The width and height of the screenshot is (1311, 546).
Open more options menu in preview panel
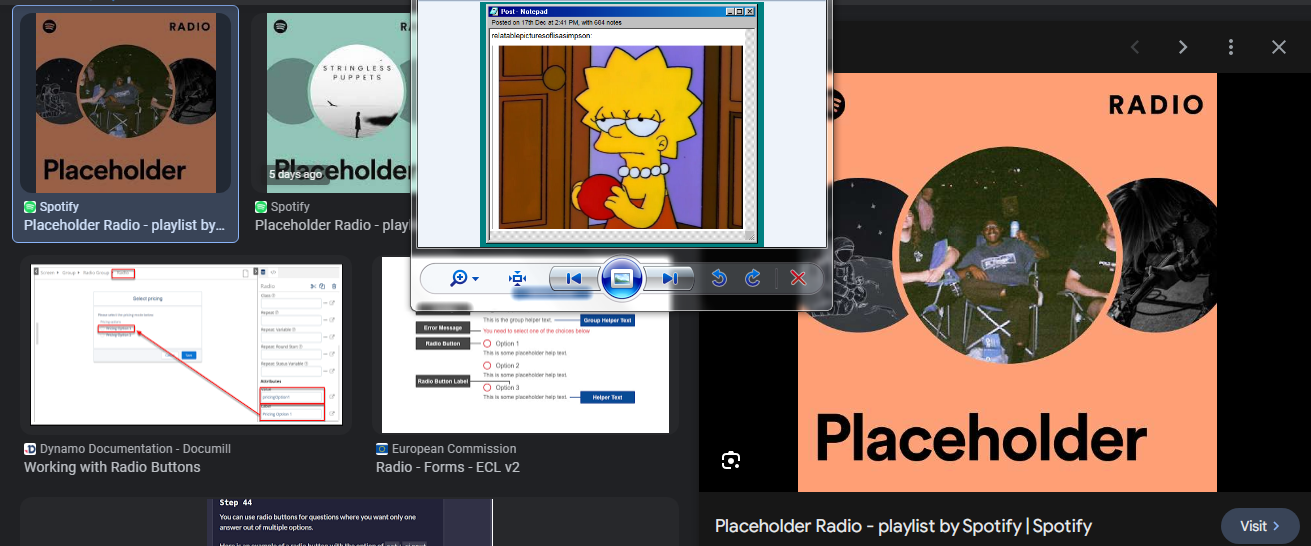pyautogui.click(x=1231, y=47)
